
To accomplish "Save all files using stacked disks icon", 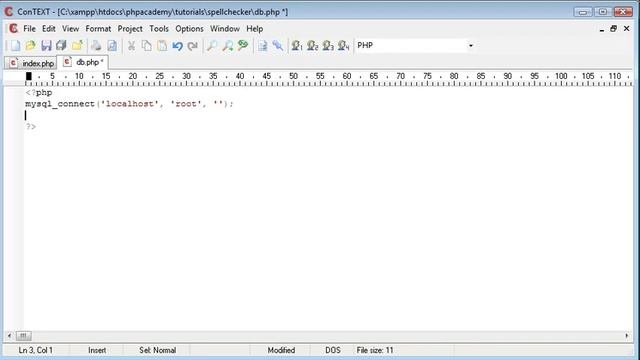I will pyautogui.click(x=62, y=45).
